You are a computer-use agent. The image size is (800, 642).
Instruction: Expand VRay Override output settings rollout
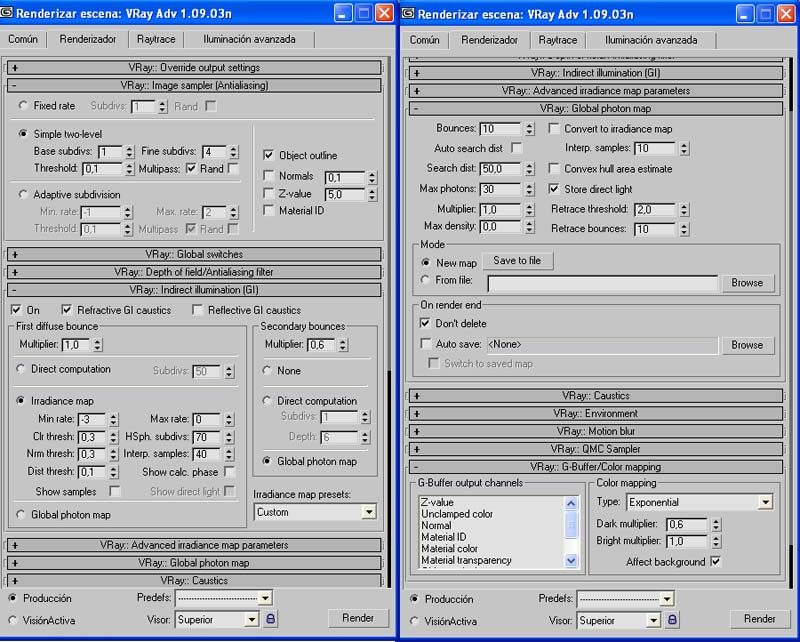click(194, 67)
